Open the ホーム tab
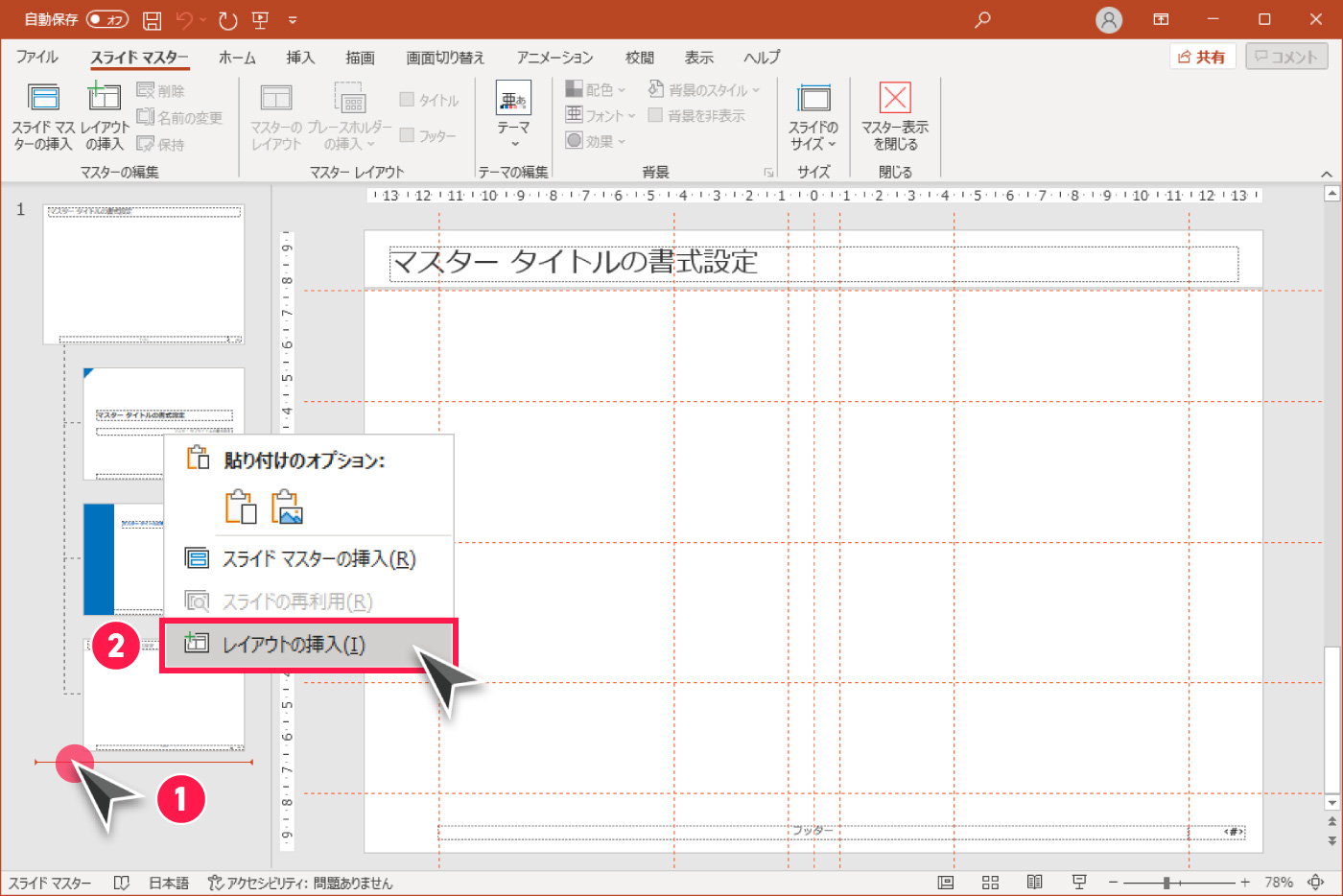 [237, 58]
